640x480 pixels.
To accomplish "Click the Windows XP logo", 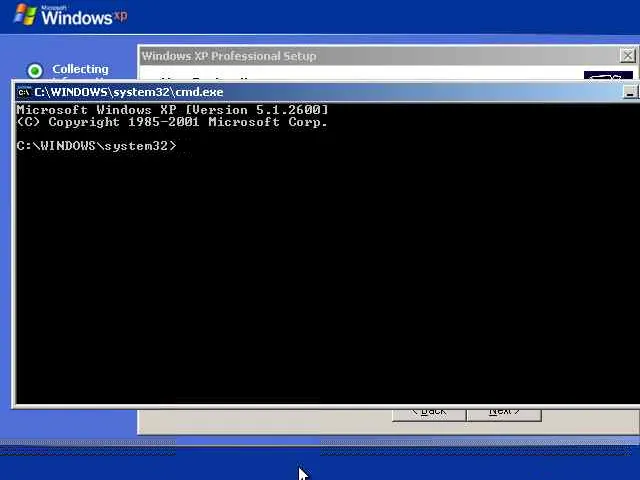I will pos(70,15).
